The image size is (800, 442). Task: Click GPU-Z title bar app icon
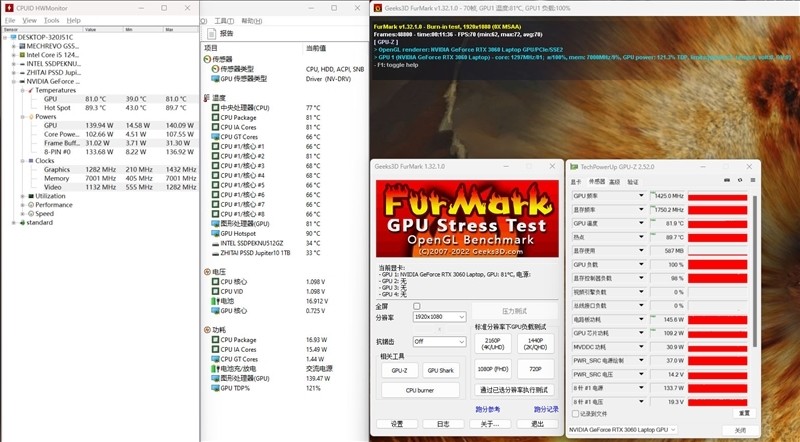coord(574,167)
